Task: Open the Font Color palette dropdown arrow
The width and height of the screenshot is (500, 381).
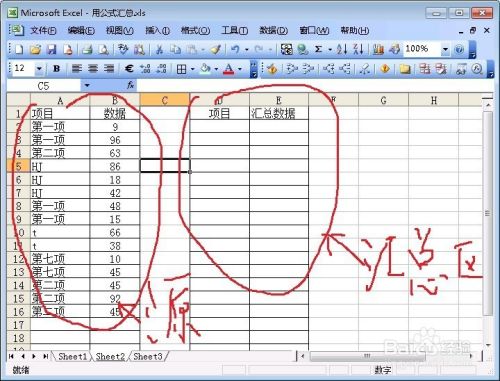Action: click(240, 69)
